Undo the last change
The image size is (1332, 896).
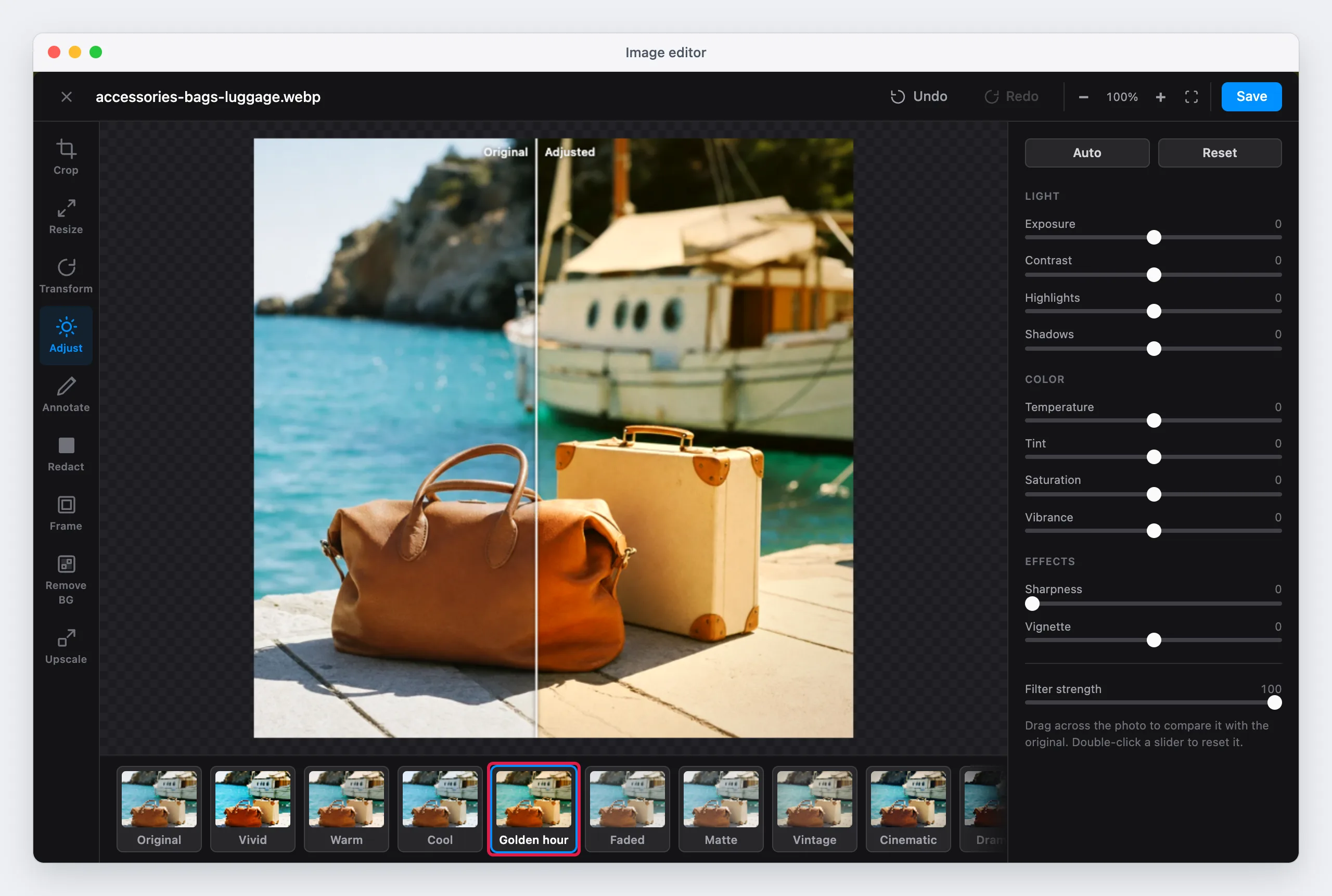919,97
